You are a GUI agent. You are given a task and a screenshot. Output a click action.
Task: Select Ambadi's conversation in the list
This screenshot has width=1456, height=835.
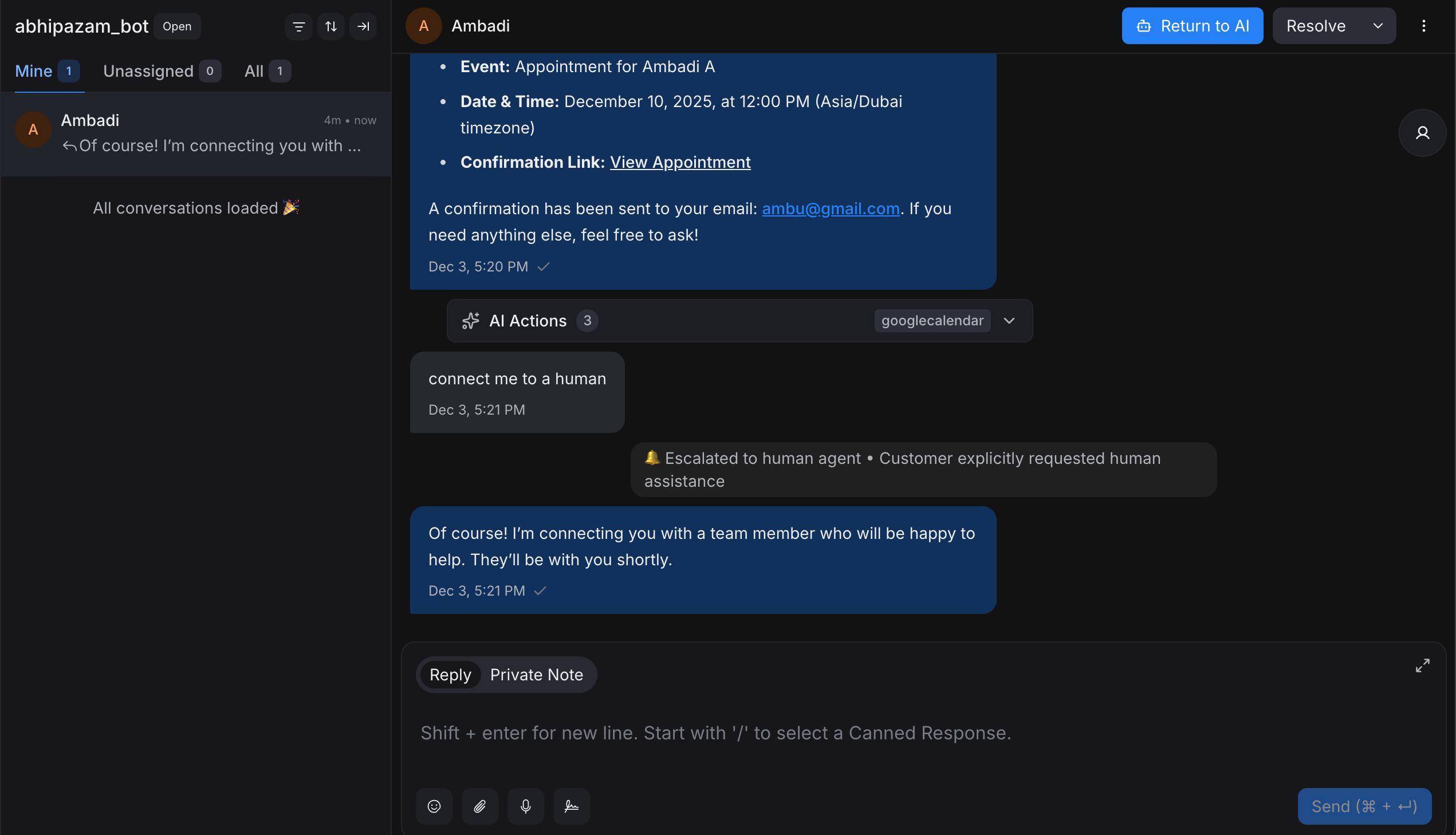195,133
